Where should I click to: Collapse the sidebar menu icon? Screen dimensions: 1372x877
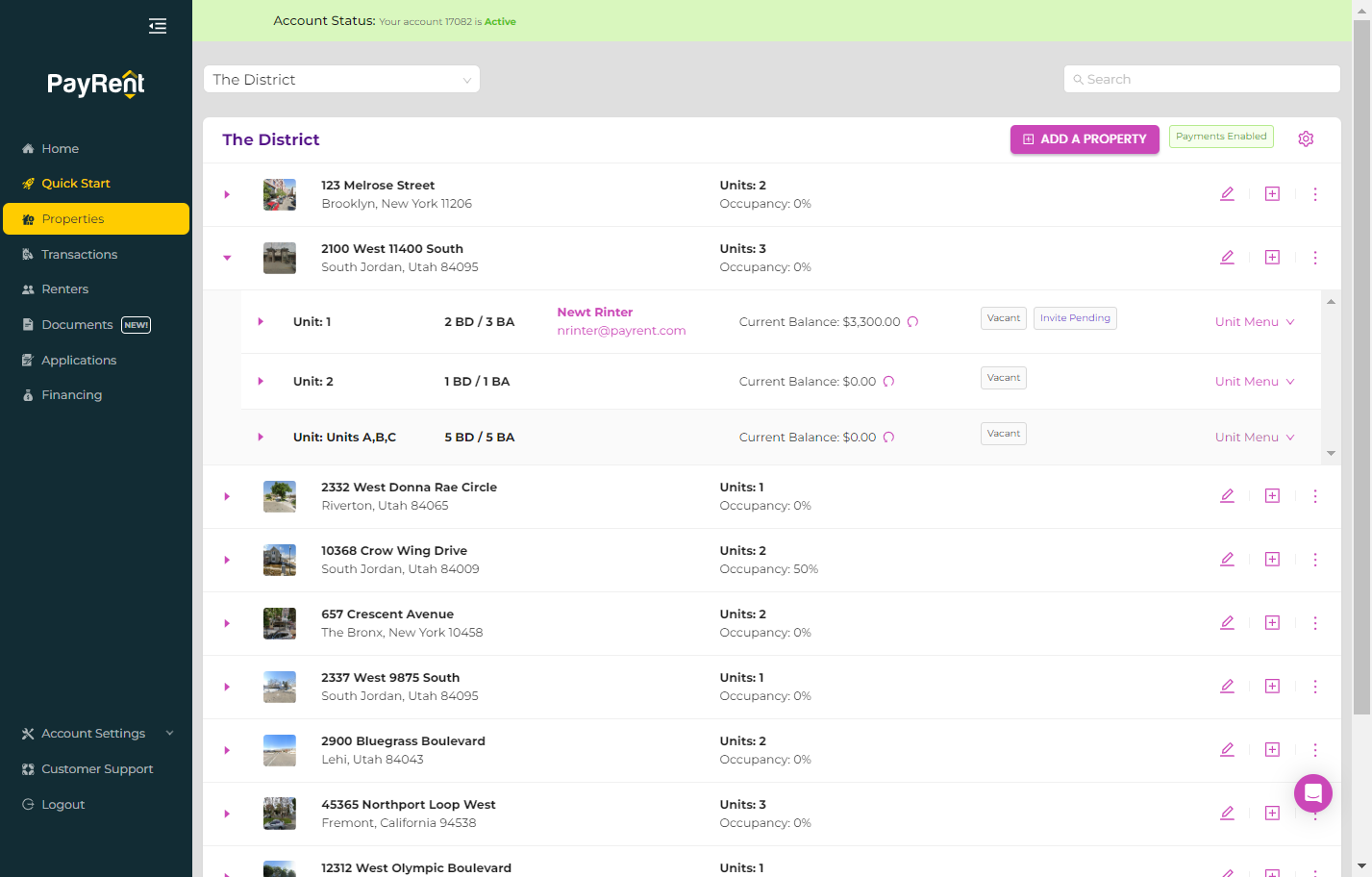coord(158,26)
